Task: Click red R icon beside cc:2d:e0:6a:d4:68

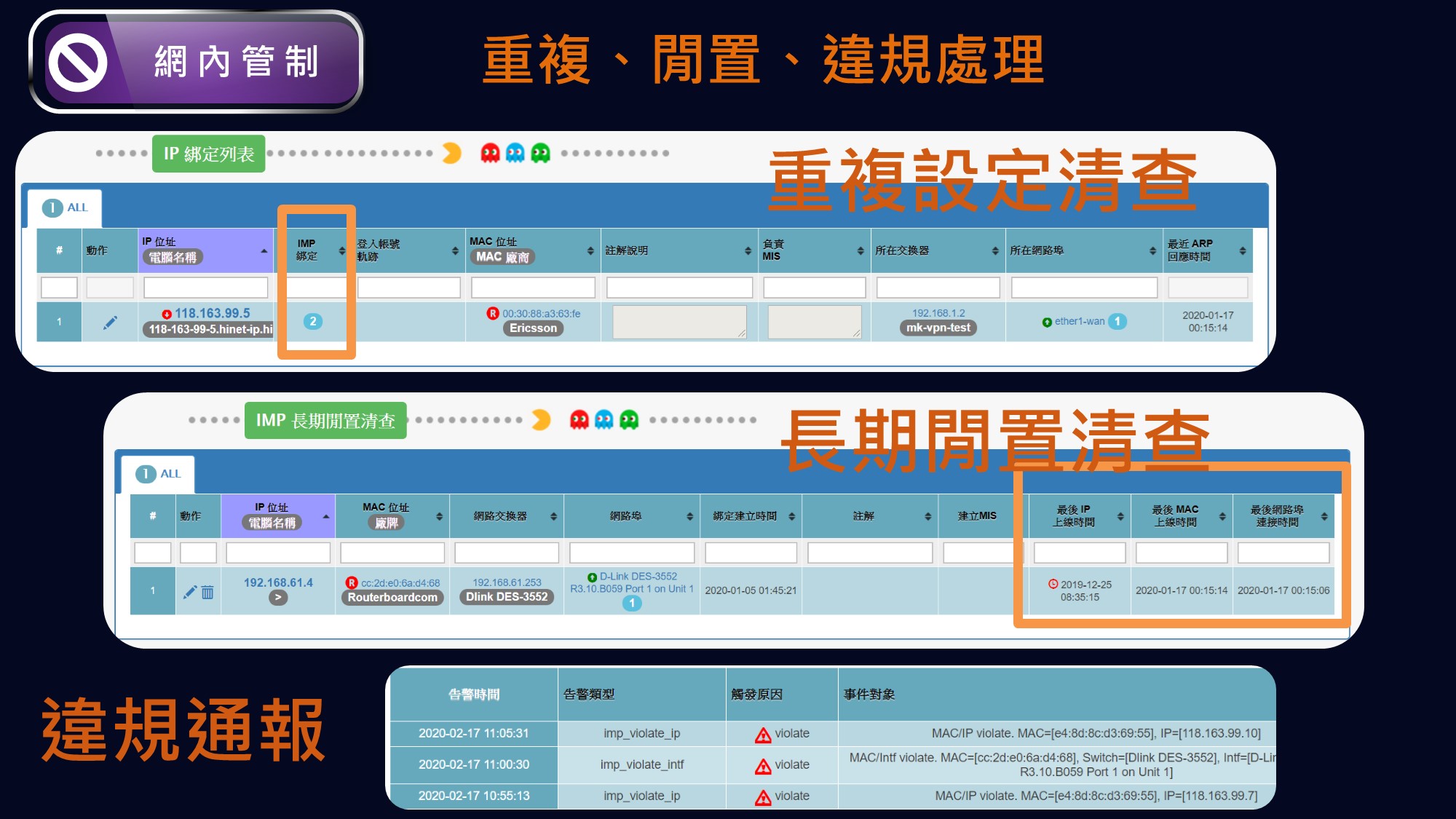Action: 352,582
